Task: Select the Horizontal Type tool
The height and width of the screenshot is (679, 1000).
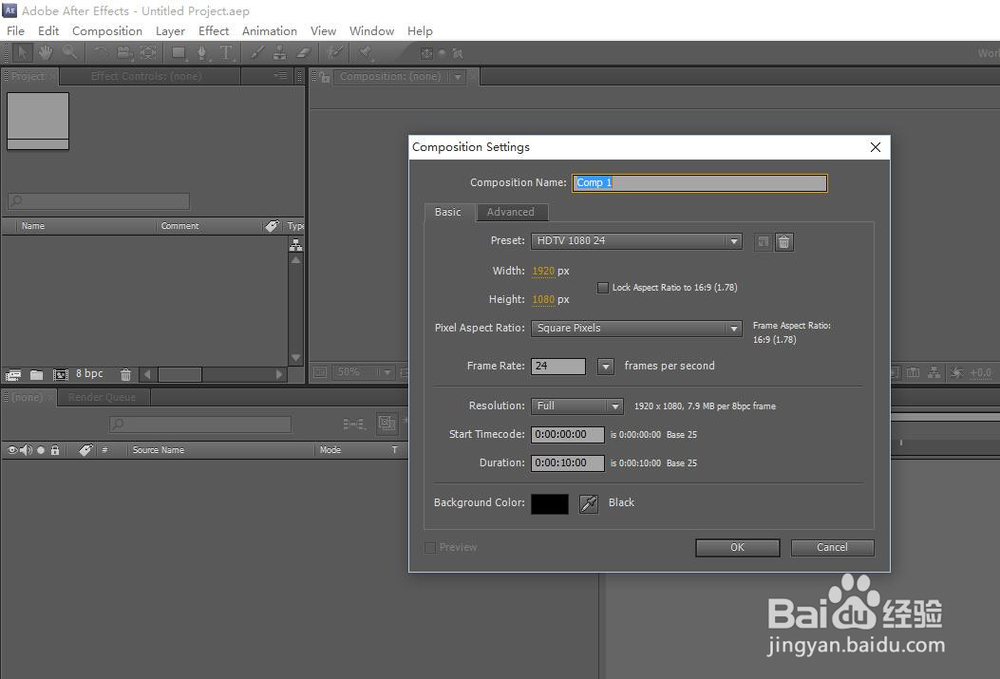Action: click(x=226, y=53)
